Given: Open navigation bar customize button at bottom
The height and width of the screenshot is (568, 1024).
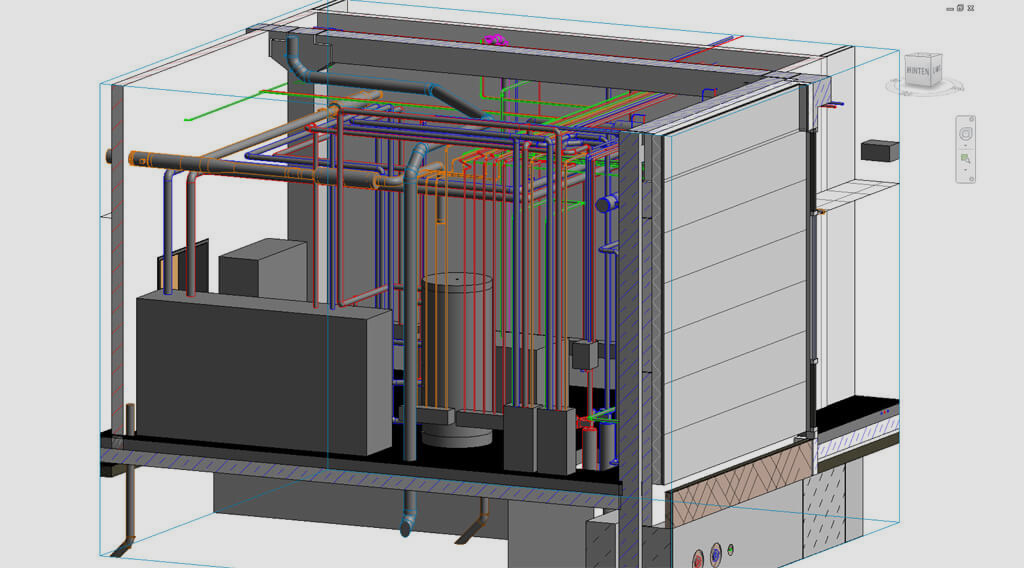Looking at the screenshot, I should pos(972,179).
